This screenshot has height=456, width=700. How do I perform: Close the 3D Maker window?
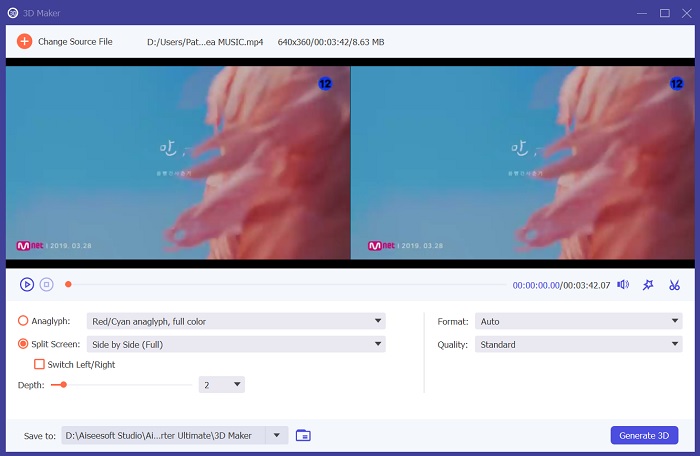(687, 13)
